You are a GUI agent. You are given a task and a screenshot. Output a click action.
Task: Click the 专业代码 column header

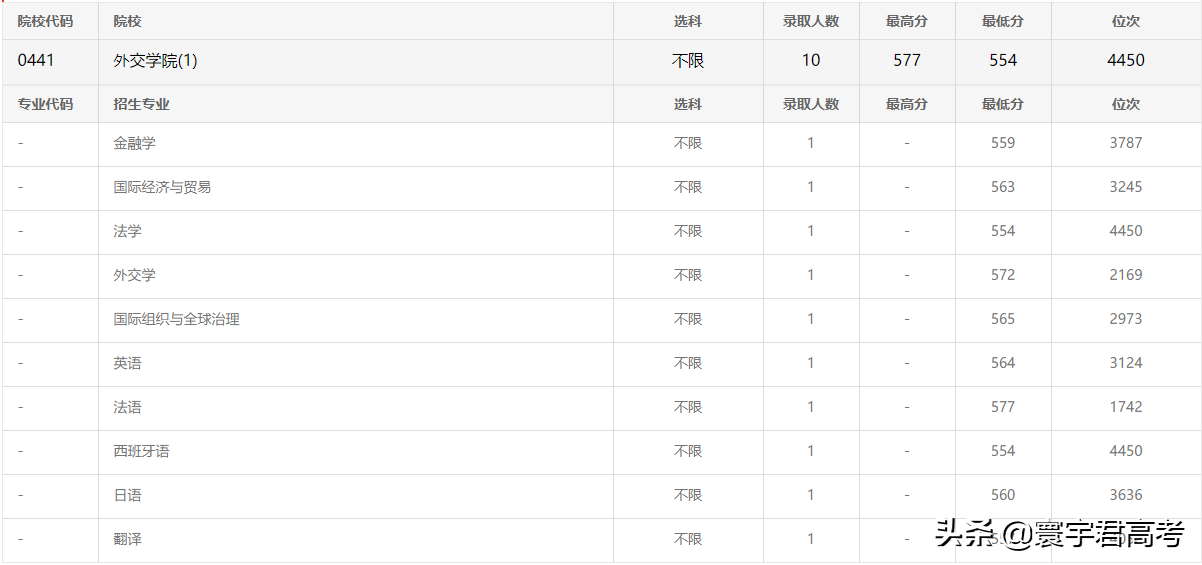45,104
